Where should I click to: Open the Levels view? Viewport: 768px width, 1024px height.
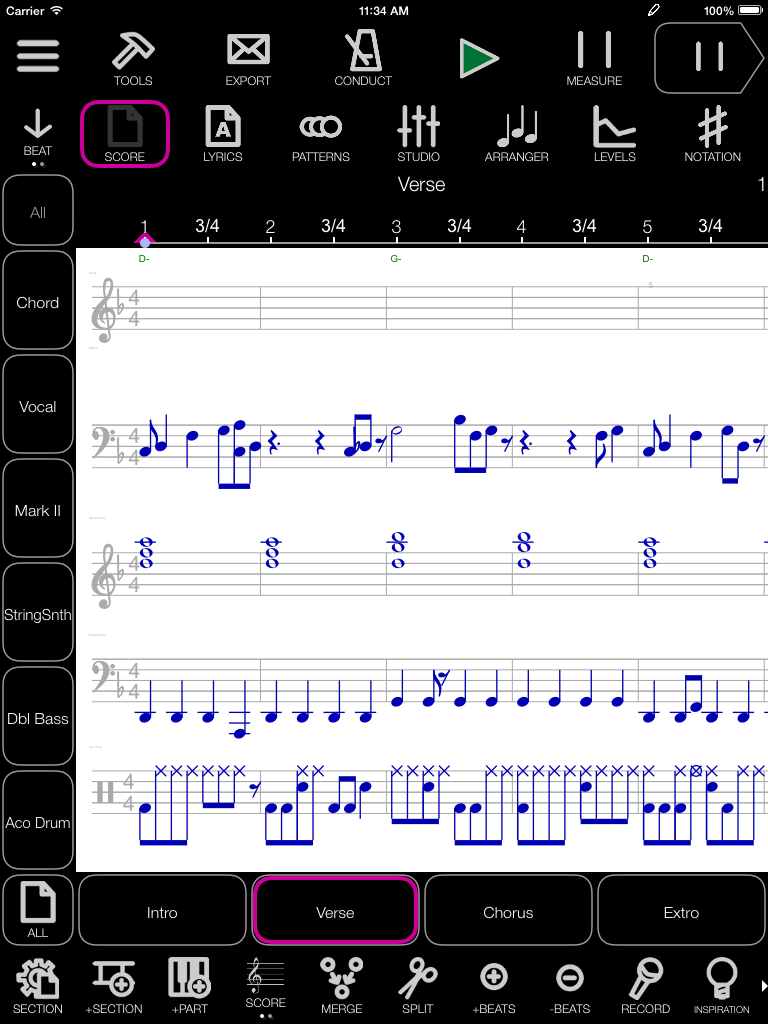click(615, 134)
